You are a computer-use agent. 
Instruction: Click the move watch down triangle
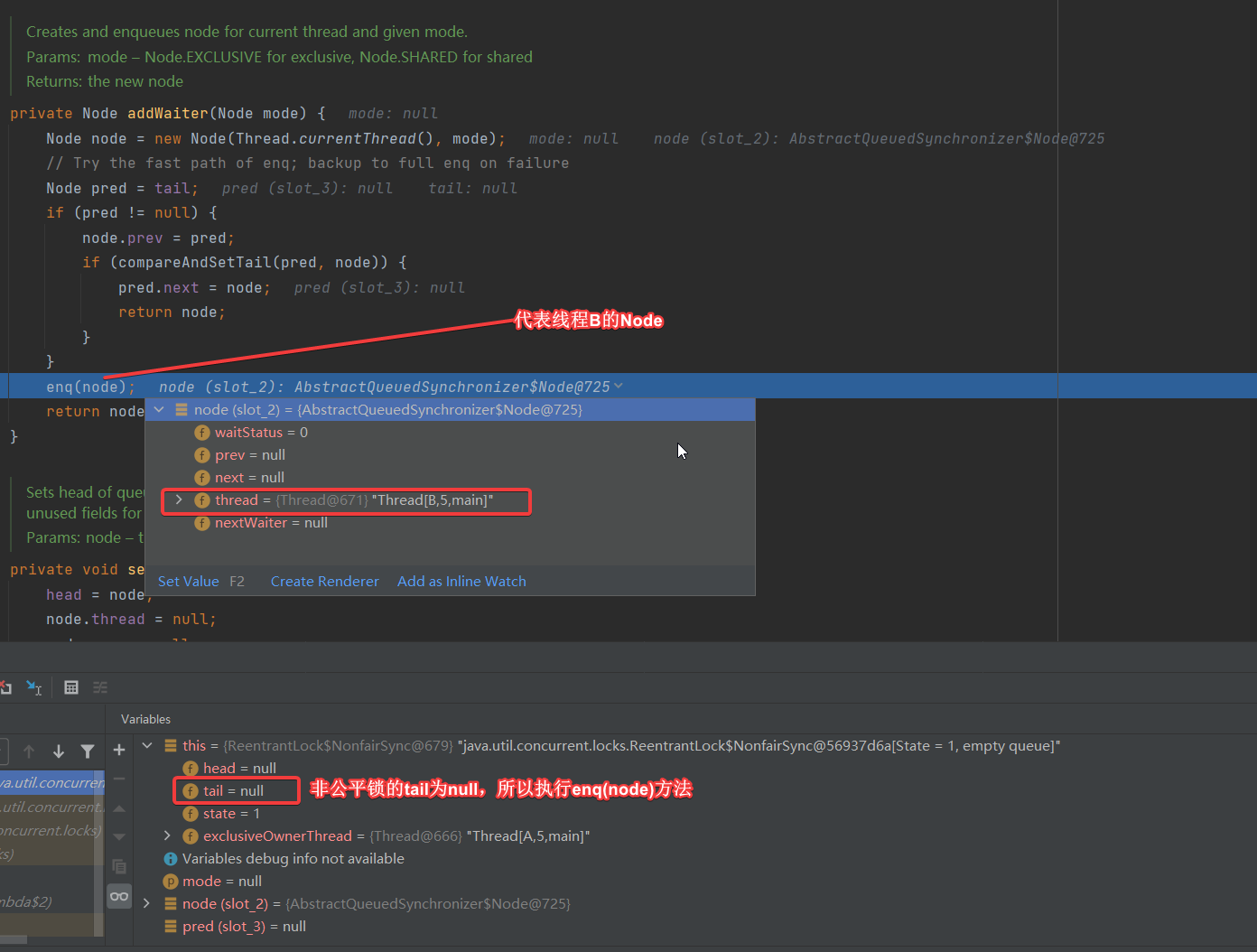click(119, 836)
